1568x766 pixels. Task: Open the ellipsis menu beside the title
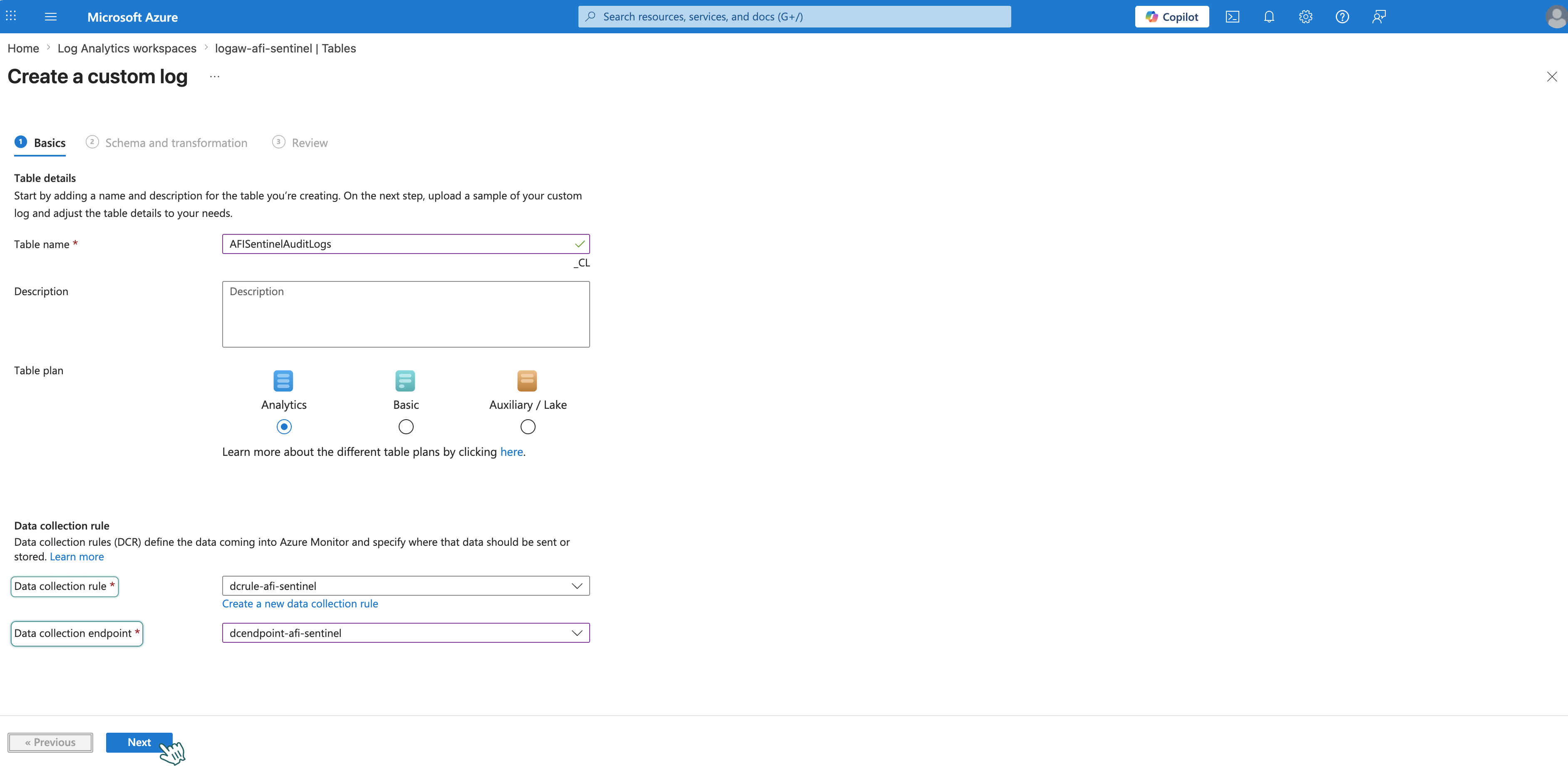pyautogui.click(x=214, y=77)
